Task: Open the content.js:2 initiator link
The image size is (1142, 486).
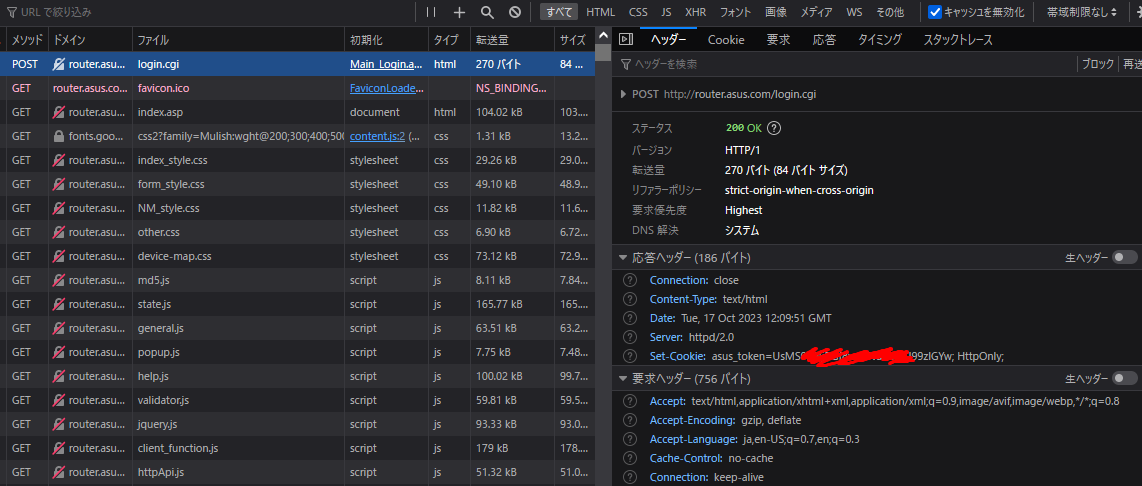Action: (377, 136)
